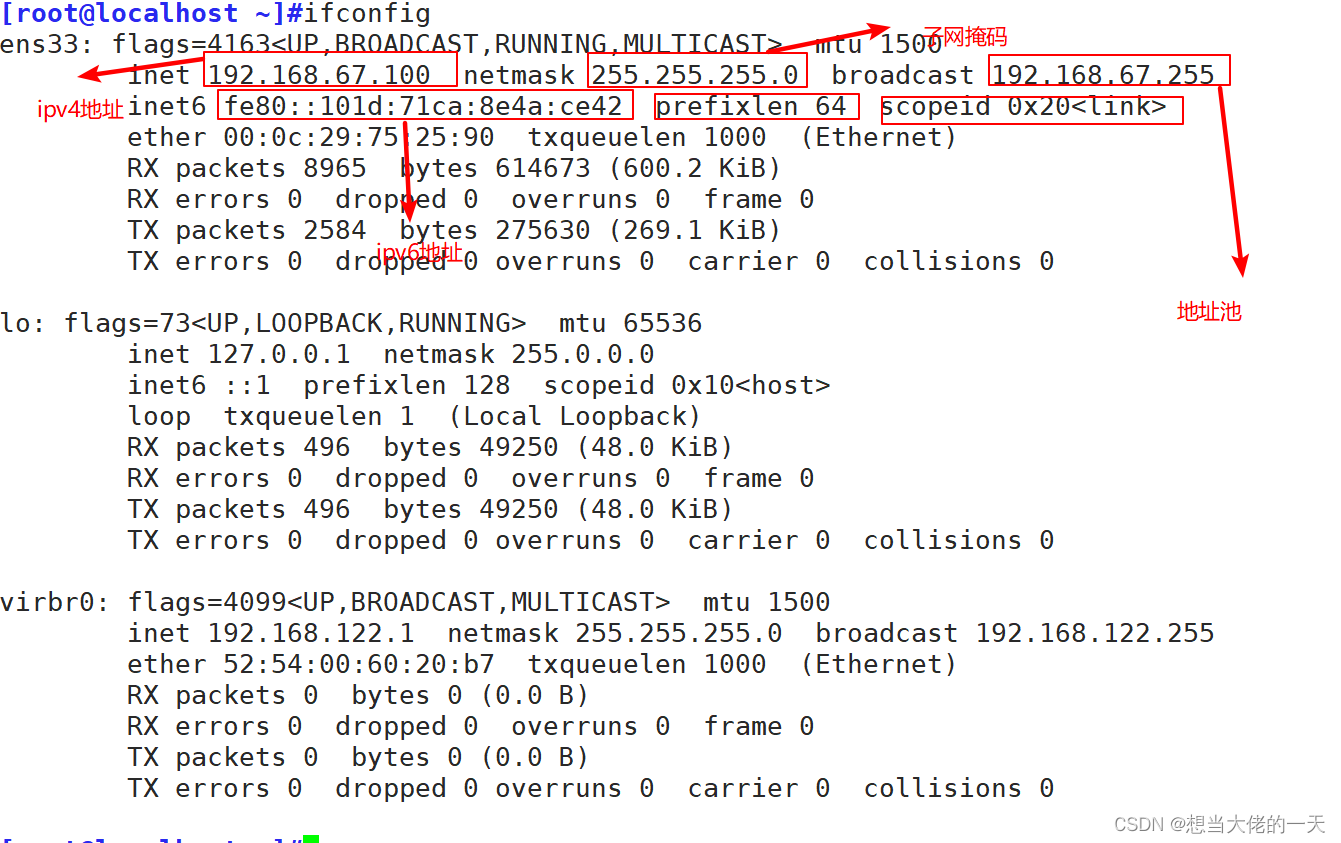Select broadcast address 192.168.122.255
The image size is (1341, 843).
1095,633
